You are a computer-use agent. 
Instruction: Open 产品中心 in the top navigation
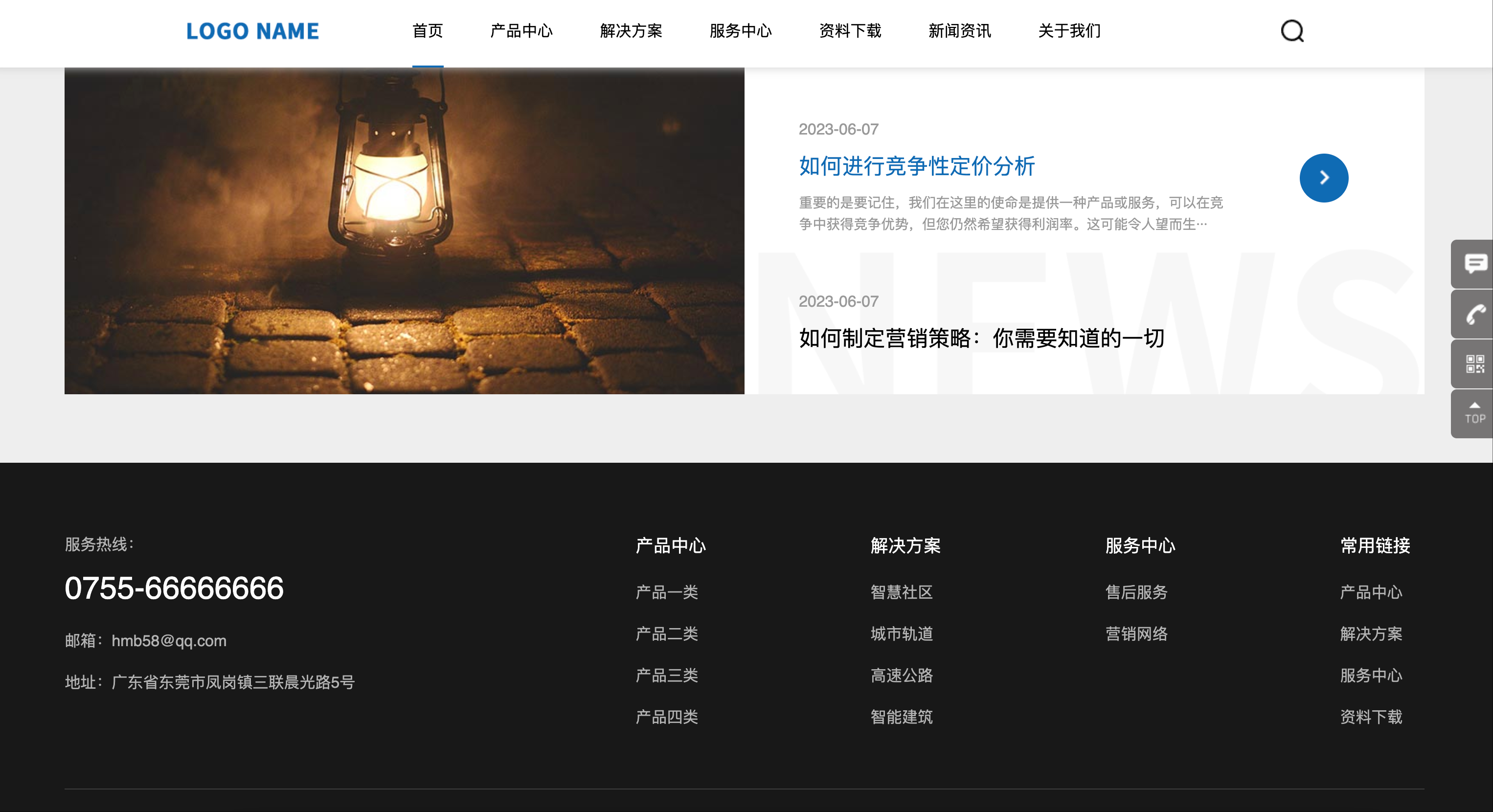click(x=521, y=31)
